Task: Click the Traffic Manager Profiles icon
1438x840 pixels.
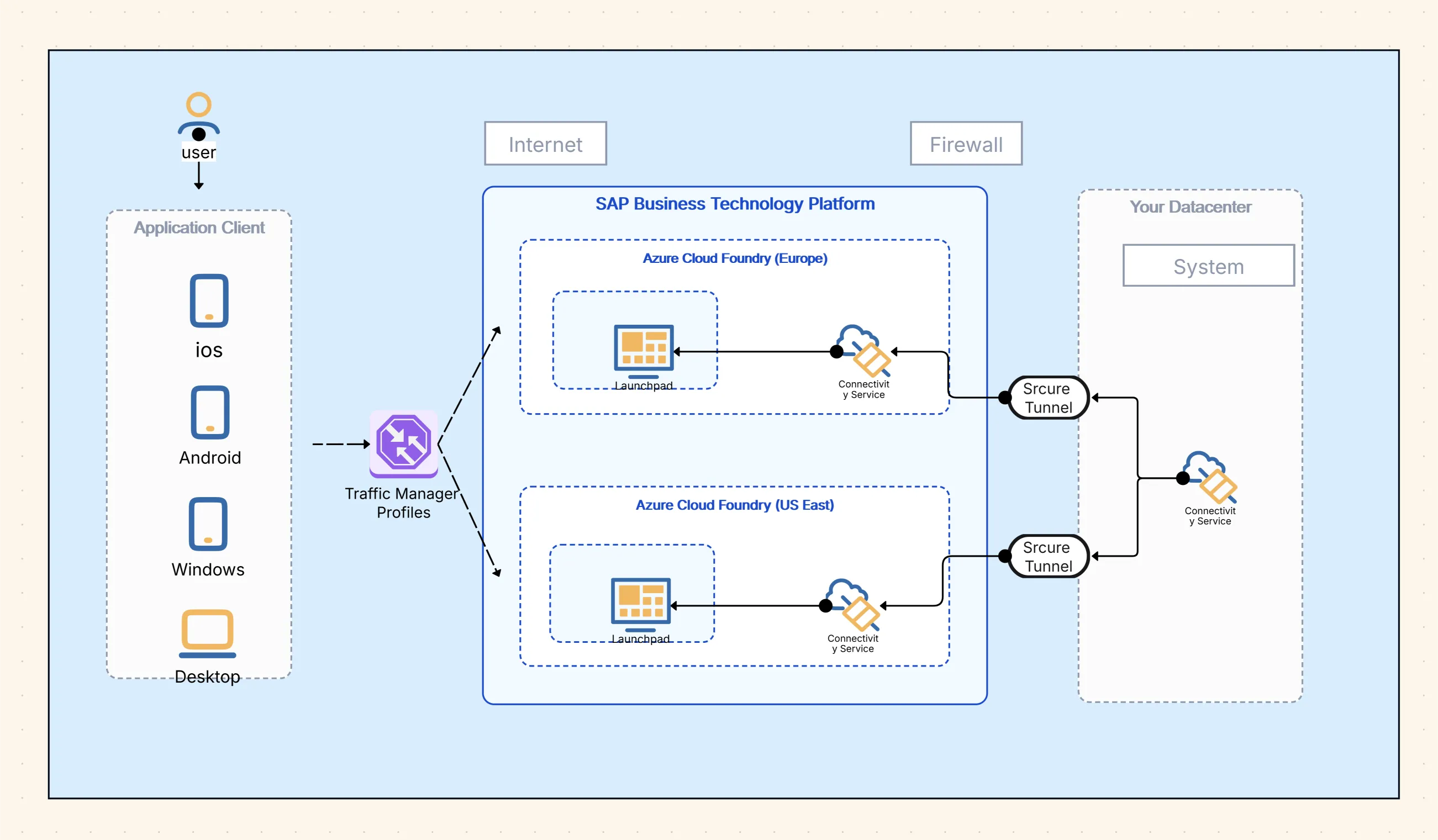Action: pyautogui.click(x=403, y=443)
